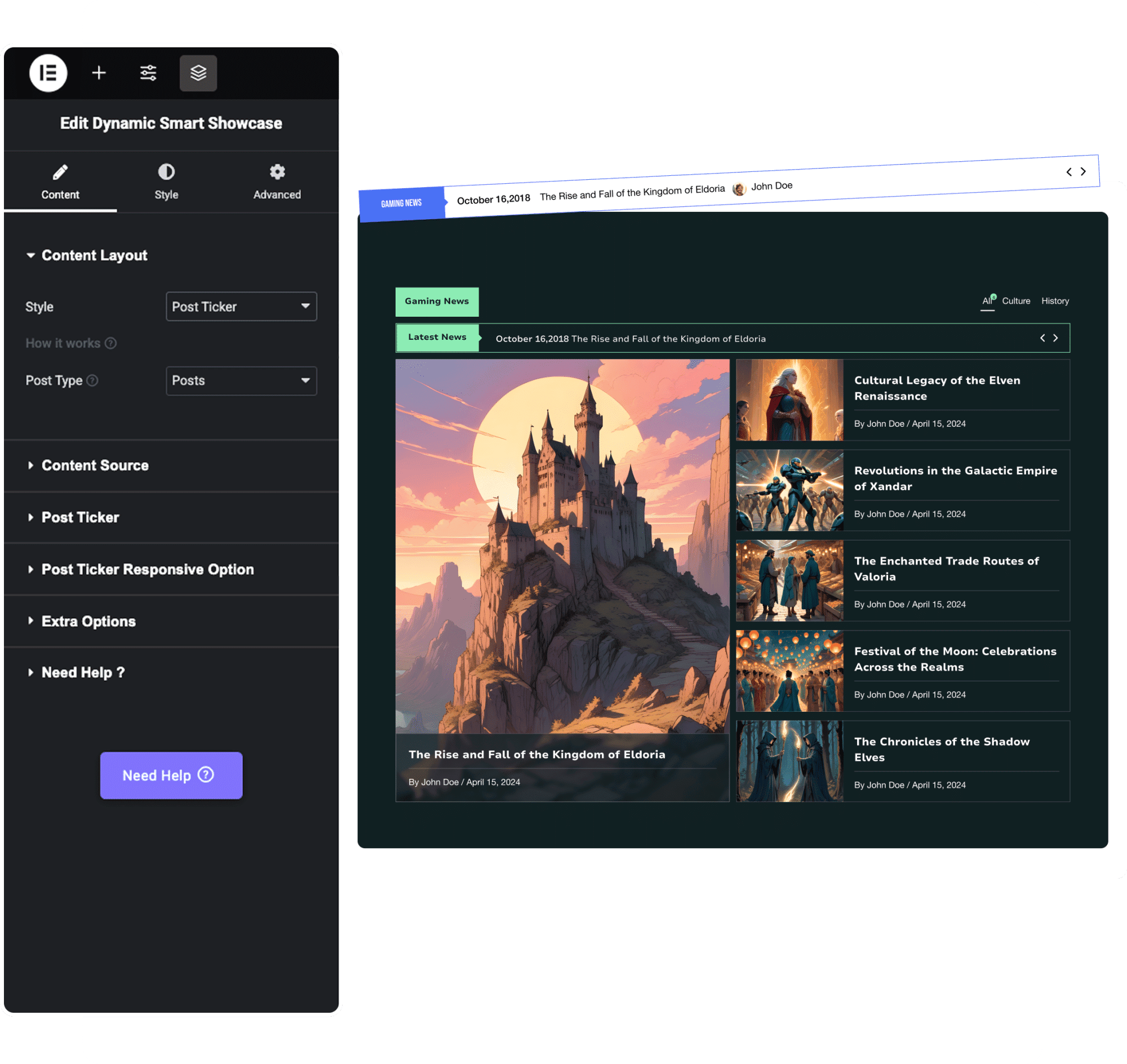Click next arrow in top Gaming News ticker
Viewport: 1127px width, 1064px height.
1082,171
